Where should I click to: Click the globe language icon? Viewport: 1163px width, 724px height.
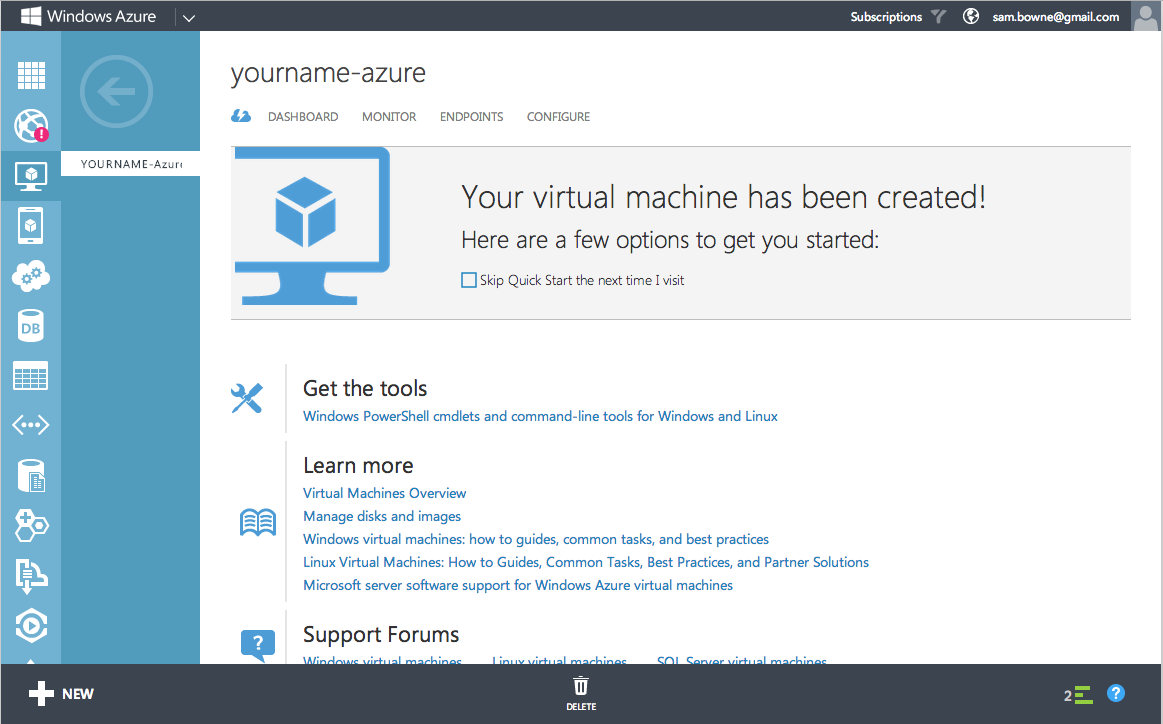pos(971,16)
